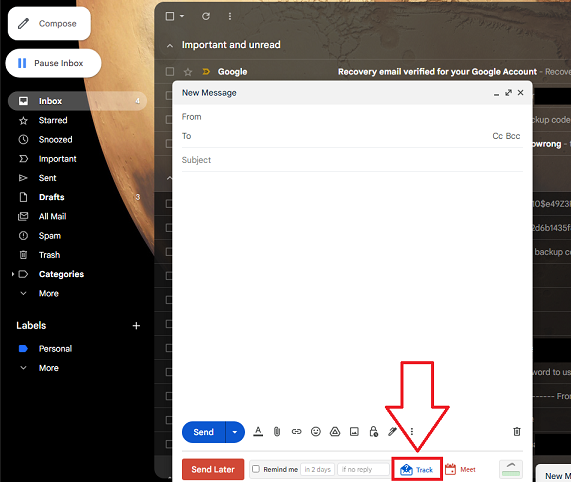571x482 pixels.
Task: Add Cc recipients
Action: coord(497,136)
